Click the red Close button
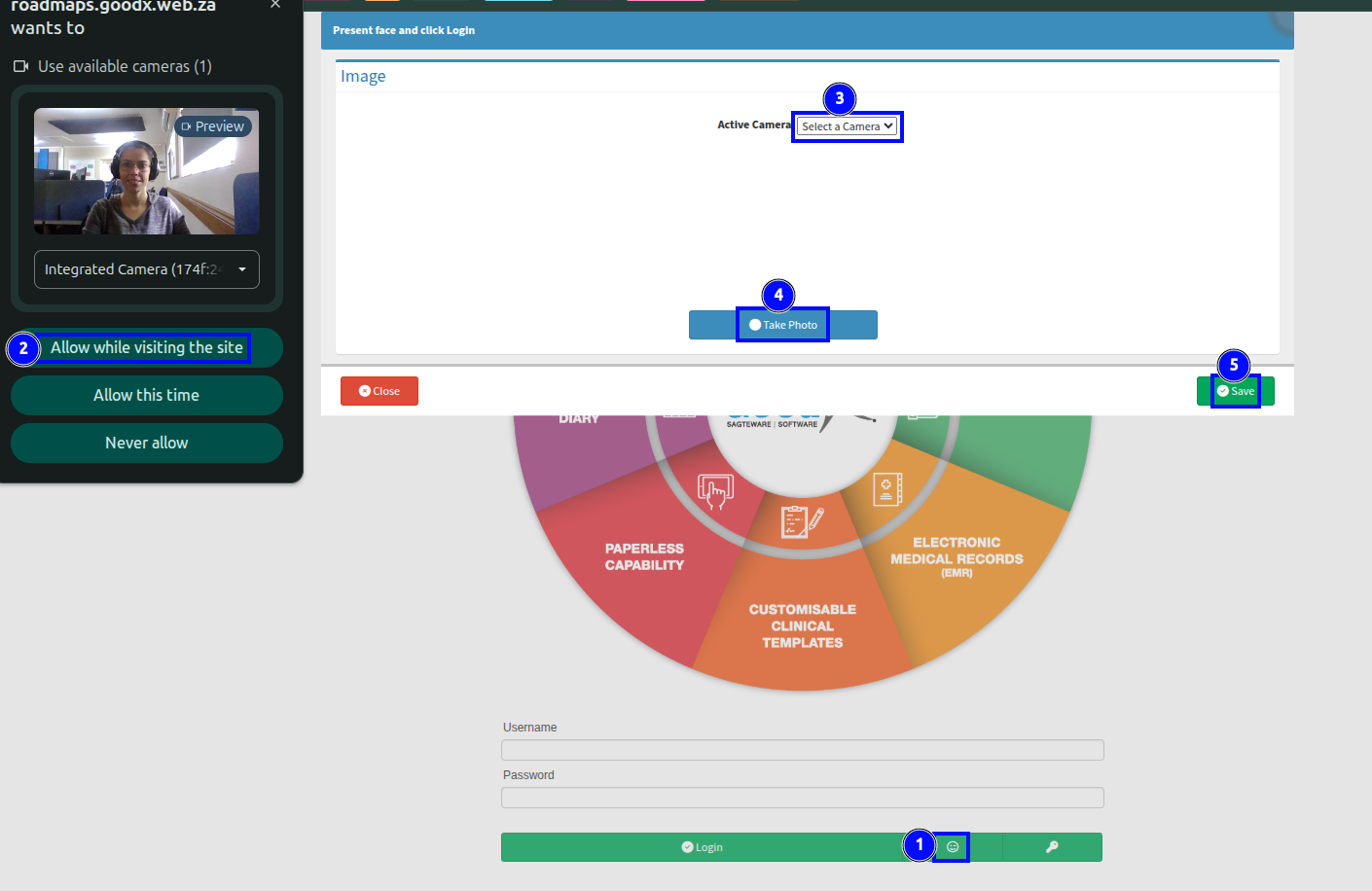 point(379,391)
